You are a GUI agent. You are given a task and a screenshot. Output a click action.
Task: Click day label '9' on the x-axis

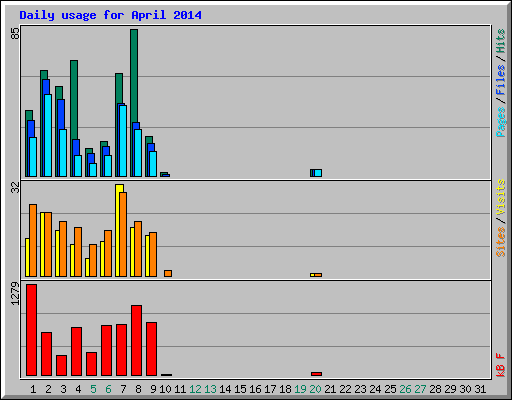click(x=153, y=389)
